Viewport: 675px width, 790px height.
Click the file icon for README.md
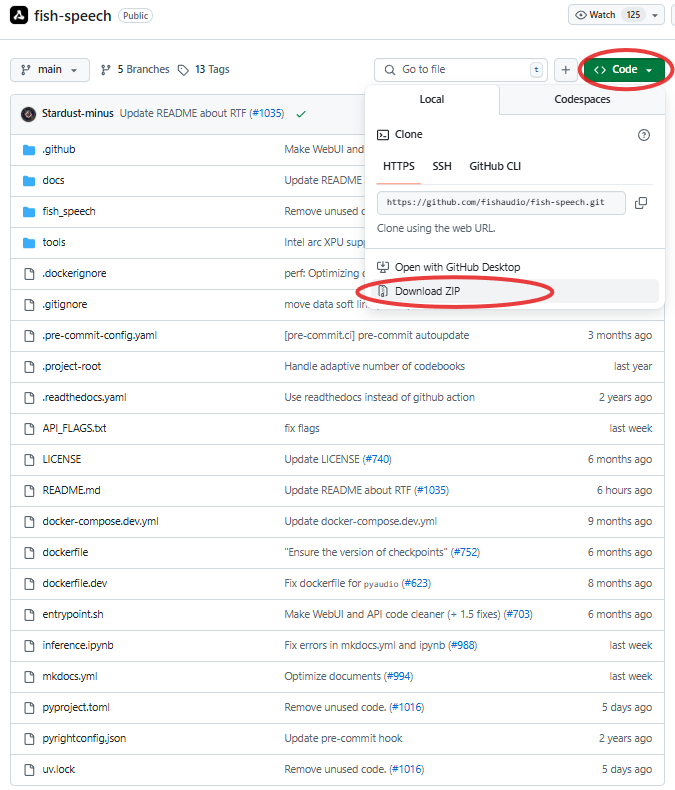(29, 491)
